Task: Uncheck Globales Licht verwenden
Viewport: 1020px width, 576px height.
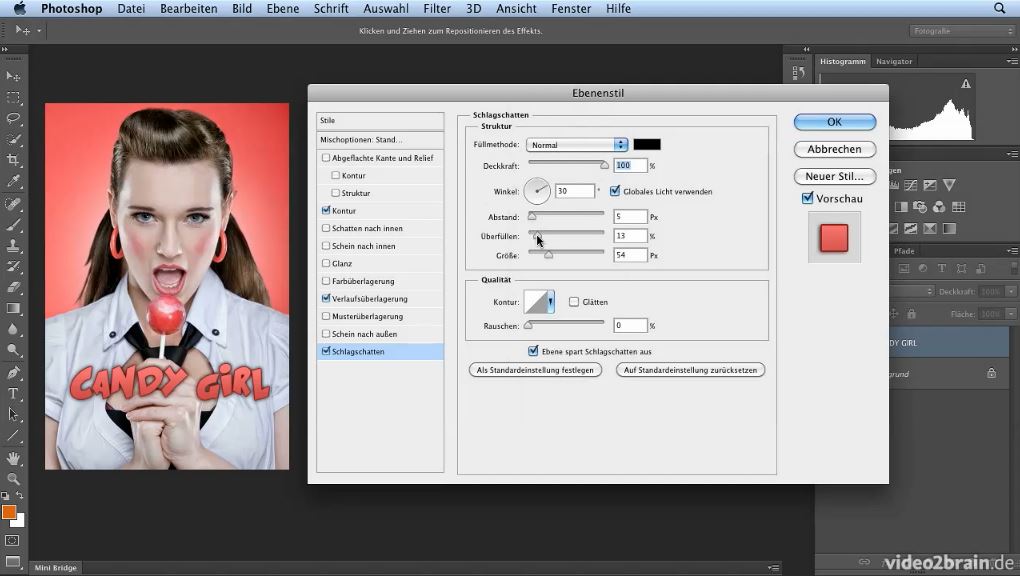Action: click(x=615, y=191)
